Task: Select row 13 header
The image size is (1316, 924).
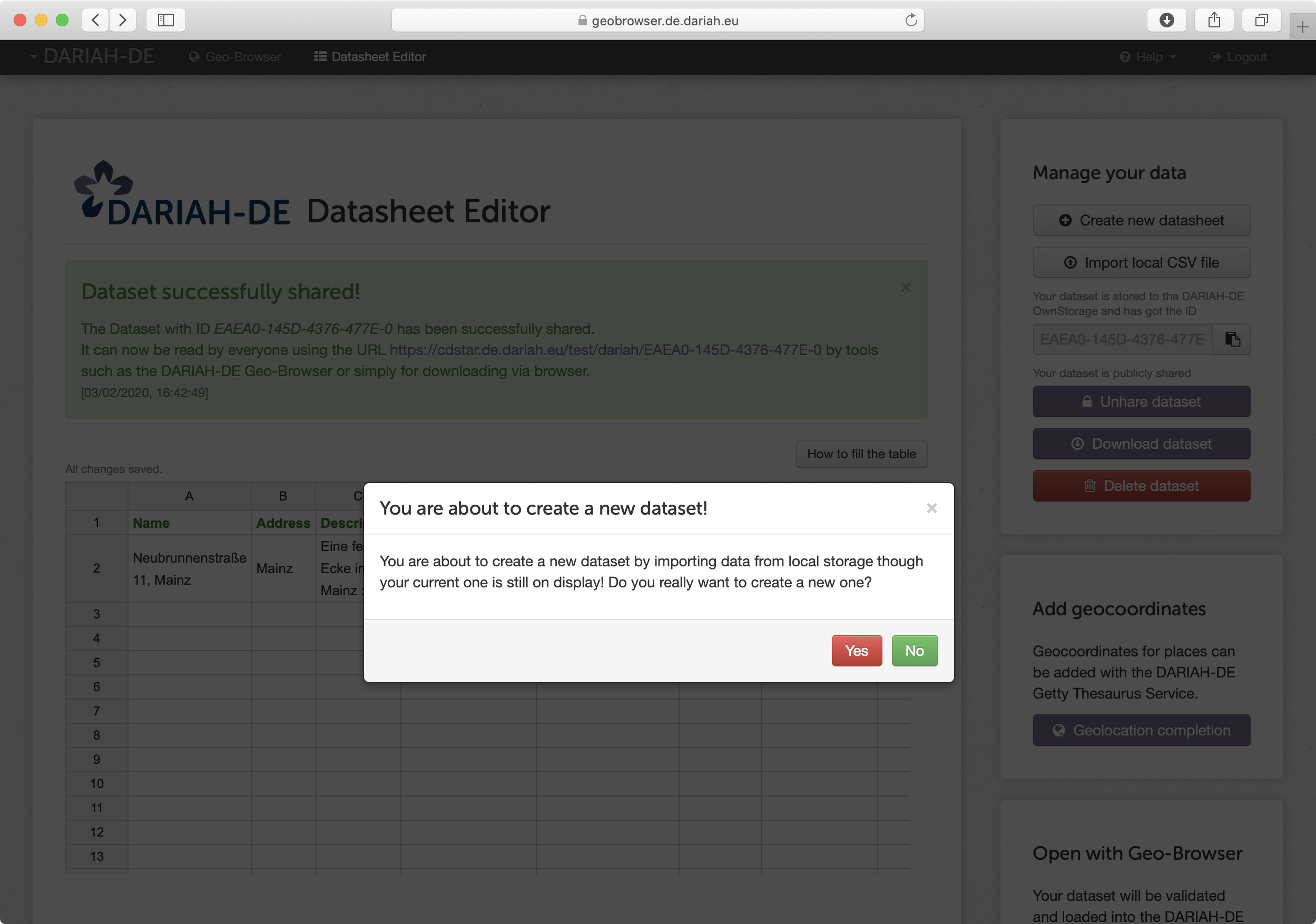Action: click(x=96, y=857)
